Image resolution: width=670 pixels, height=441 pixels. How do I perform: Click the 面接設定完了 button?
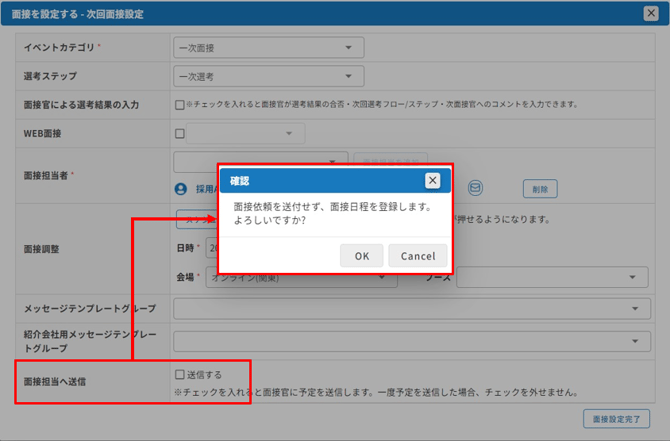coord(616,419)
